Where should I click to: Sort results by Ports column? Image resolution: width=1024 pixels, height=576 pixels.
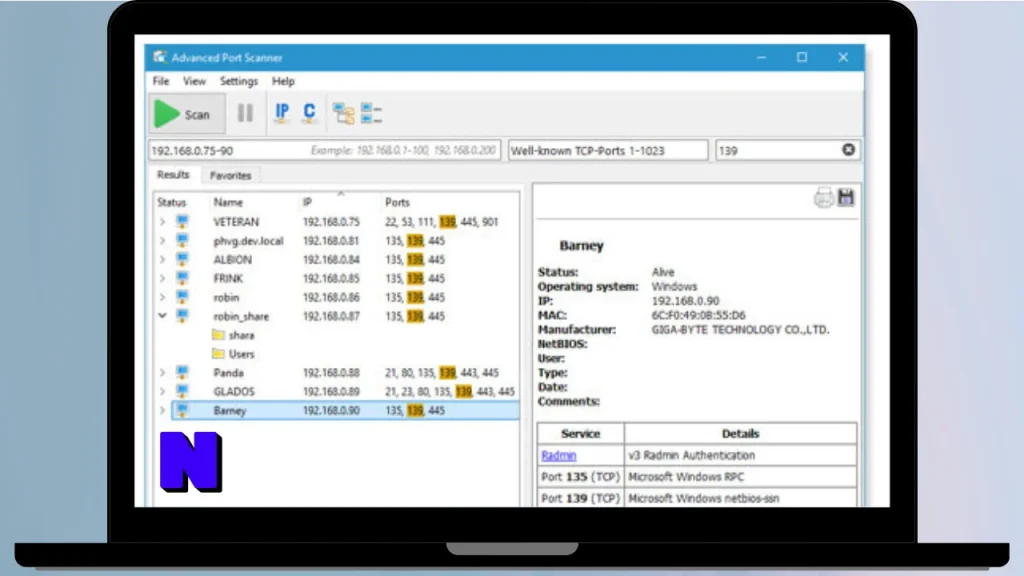[397, 202]
